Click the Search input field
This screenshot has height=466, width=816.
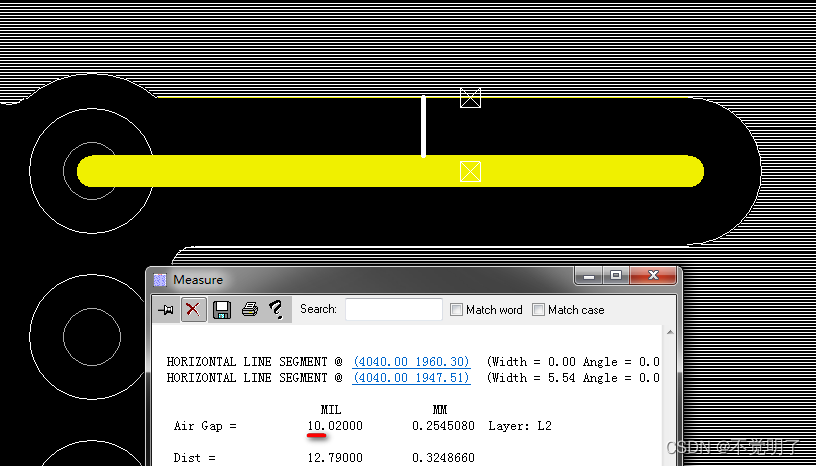(394, 309)
